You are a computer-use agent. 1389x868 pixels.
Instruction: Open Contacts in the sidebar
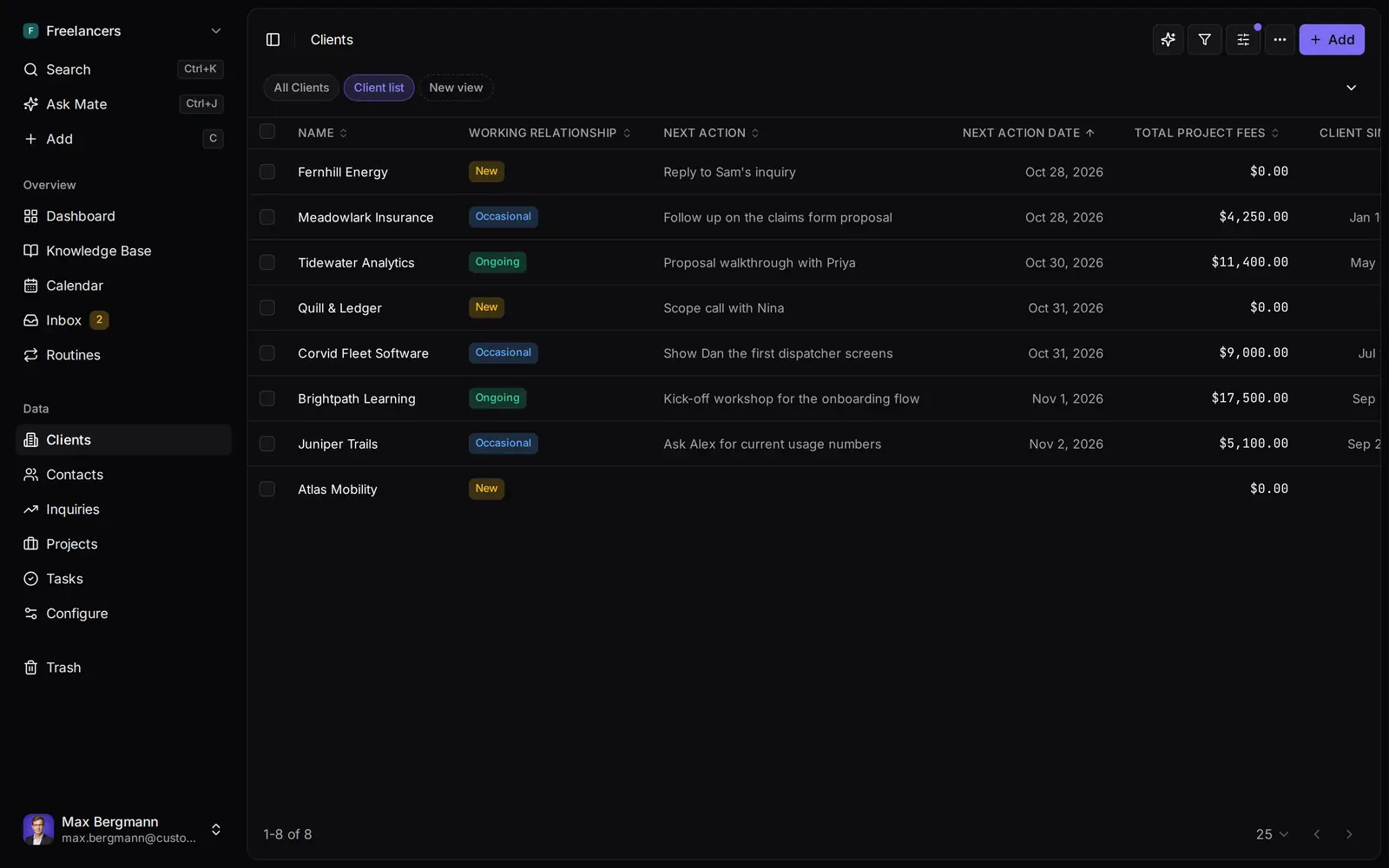[x=123, y=475]
